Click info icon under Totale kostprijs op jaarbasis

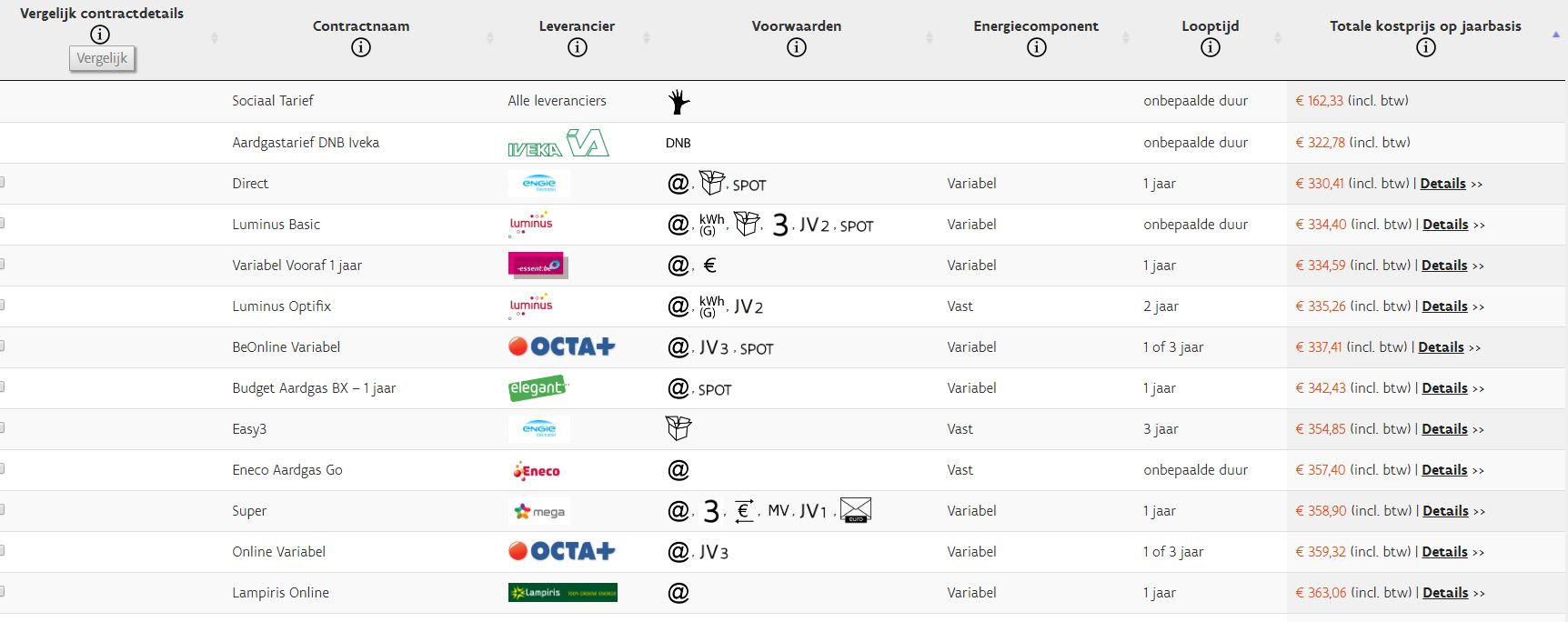1426,48
